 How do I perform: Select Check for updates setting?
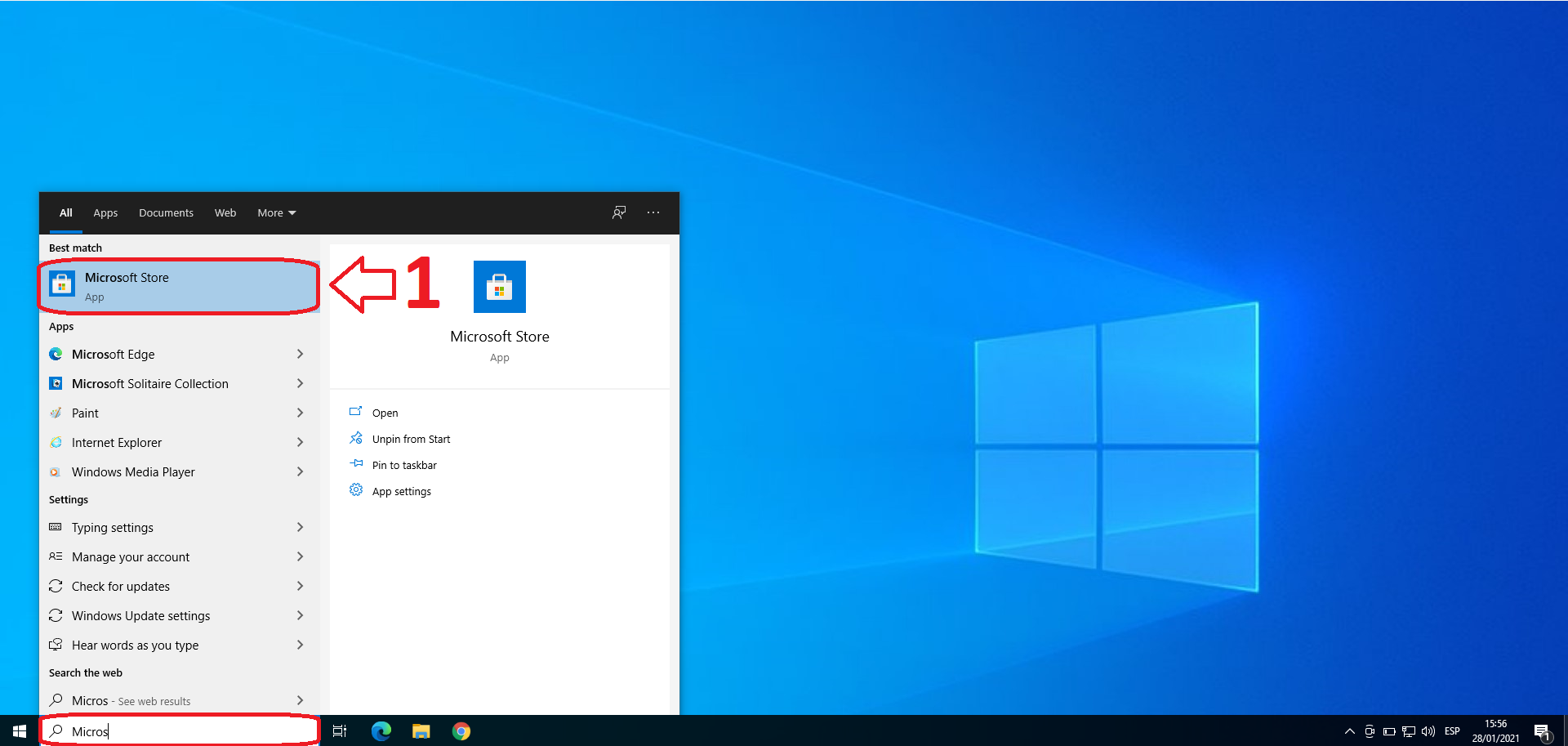[x=121, y=586]
